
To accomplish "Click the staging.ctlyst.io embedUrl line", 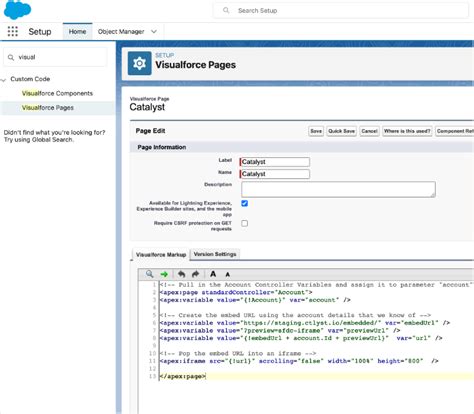I will [x=305, y=323].
